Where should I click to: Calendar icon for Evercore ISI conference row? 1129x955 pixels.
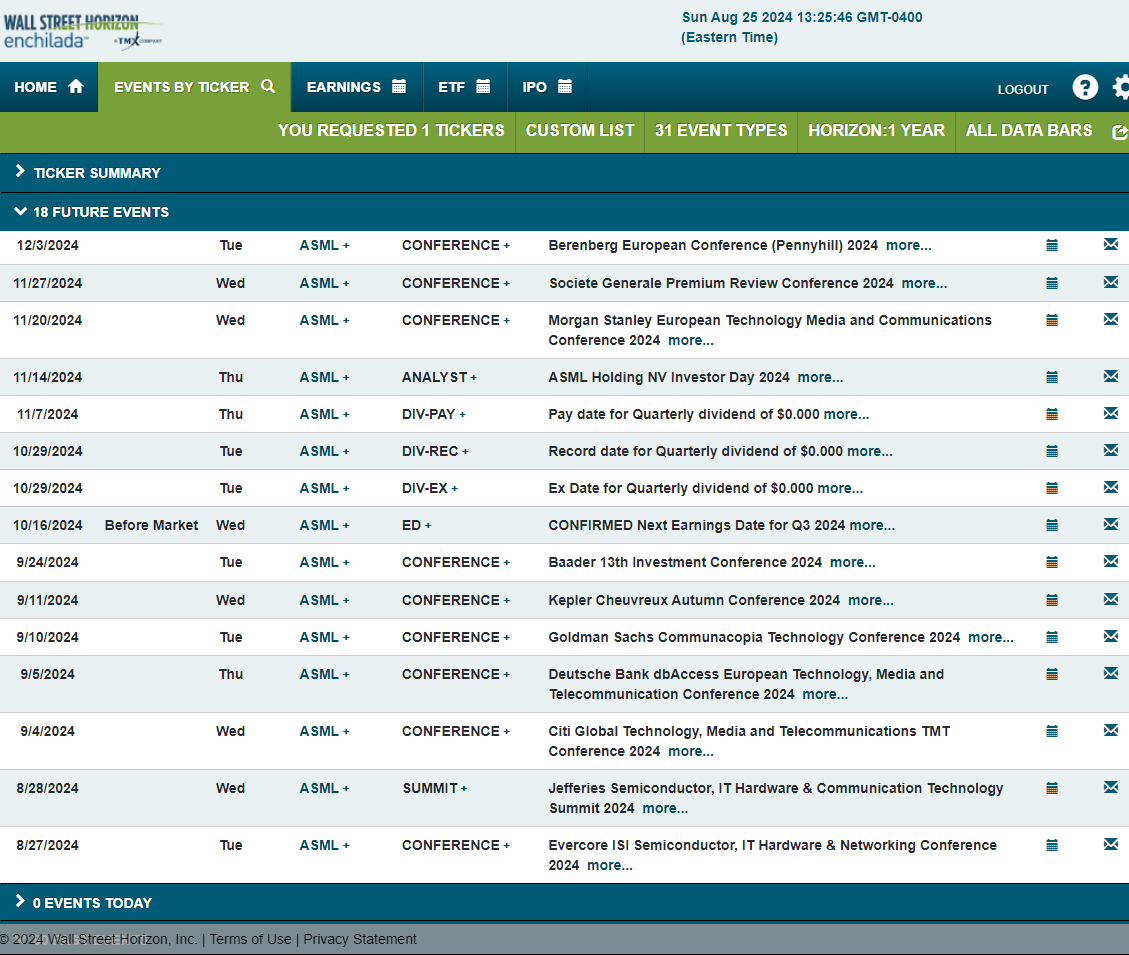(x=1052, y=845)
